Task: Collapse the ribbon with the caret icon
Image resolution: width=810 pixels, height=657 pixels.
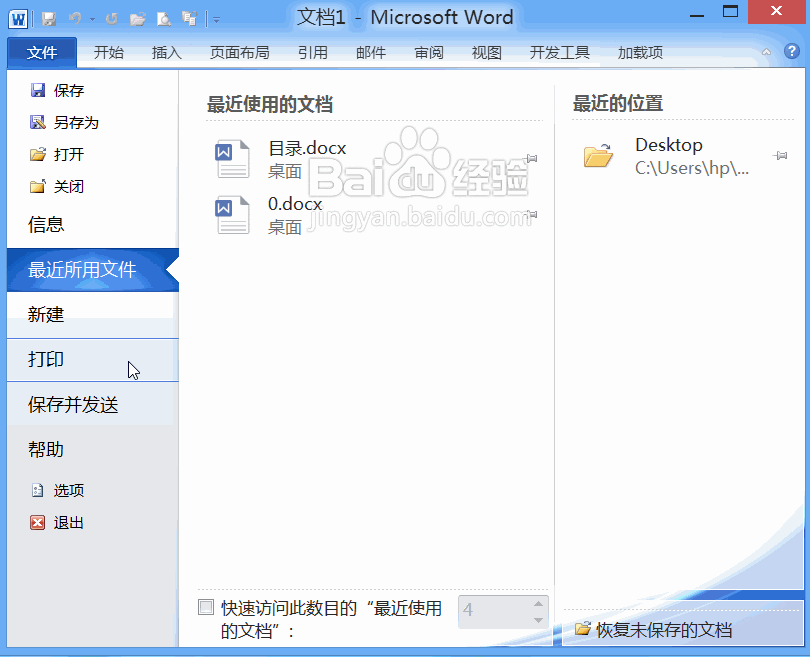Action: click(767, 52)
